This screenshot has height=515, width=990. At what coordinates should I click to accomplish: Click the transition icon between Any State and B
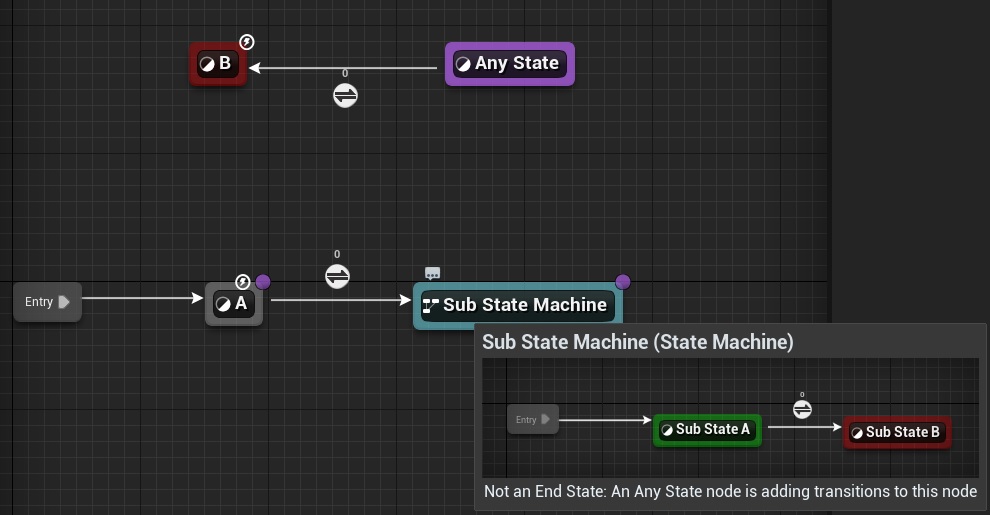345,95
